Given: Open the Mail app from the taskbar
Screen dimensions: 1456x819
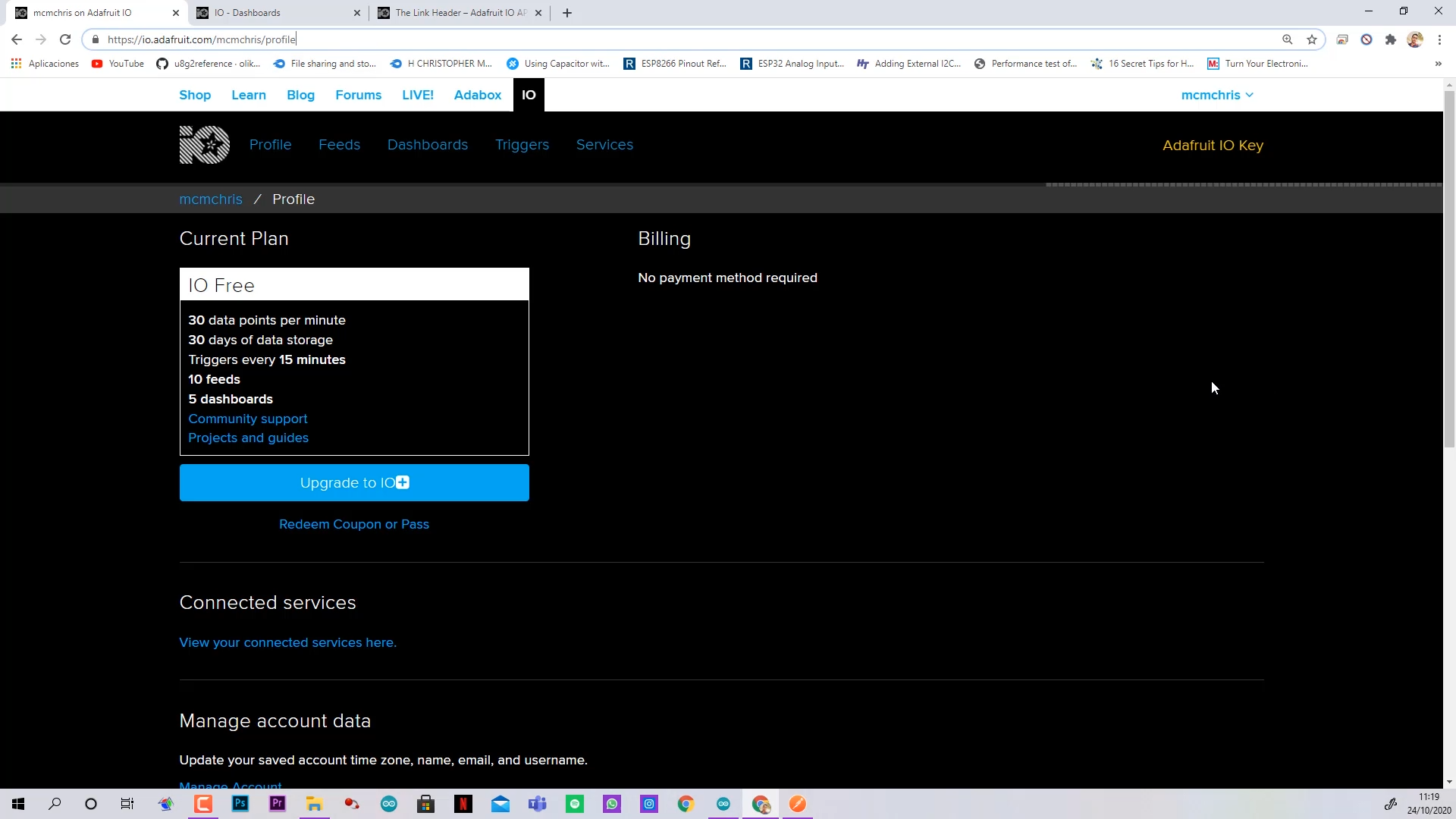Looking at the screenshot, I should tap(500, 804).
